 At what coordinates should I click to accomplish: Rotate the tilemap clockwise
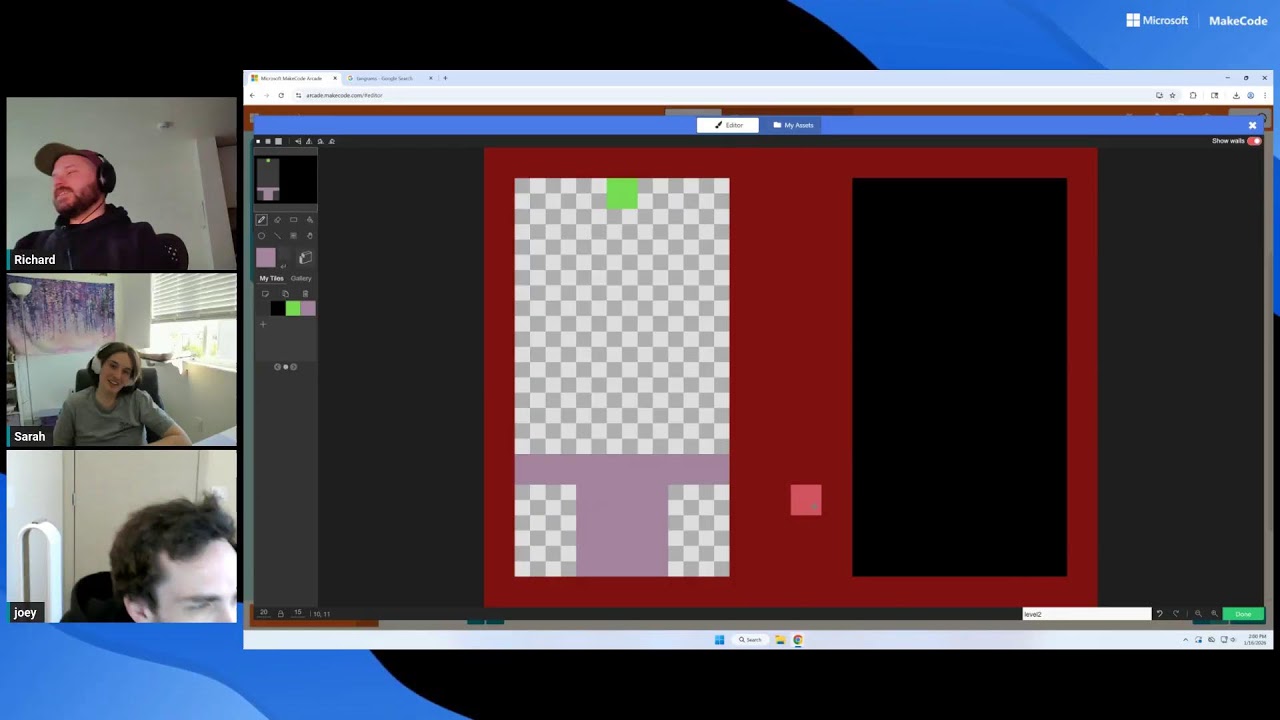point(320,141)
